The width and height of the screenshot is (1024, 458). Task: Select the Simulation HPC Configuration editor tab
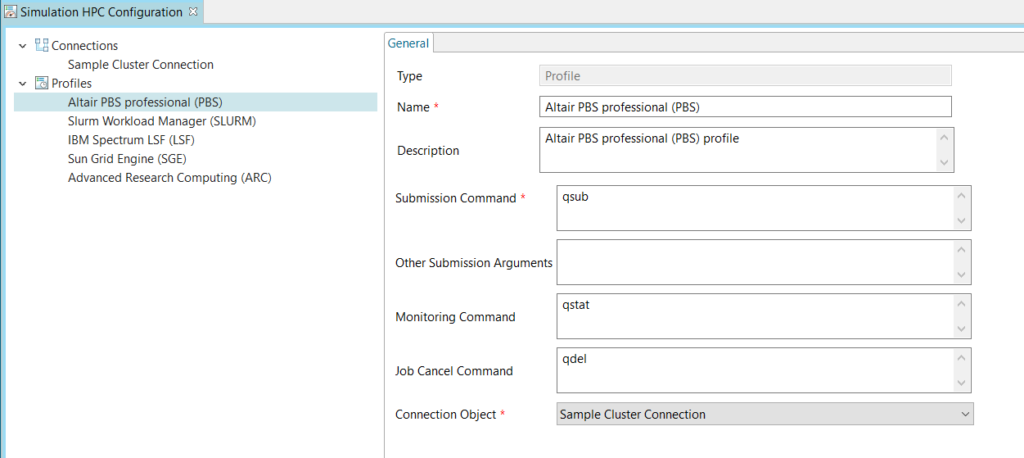click(102, 12)
